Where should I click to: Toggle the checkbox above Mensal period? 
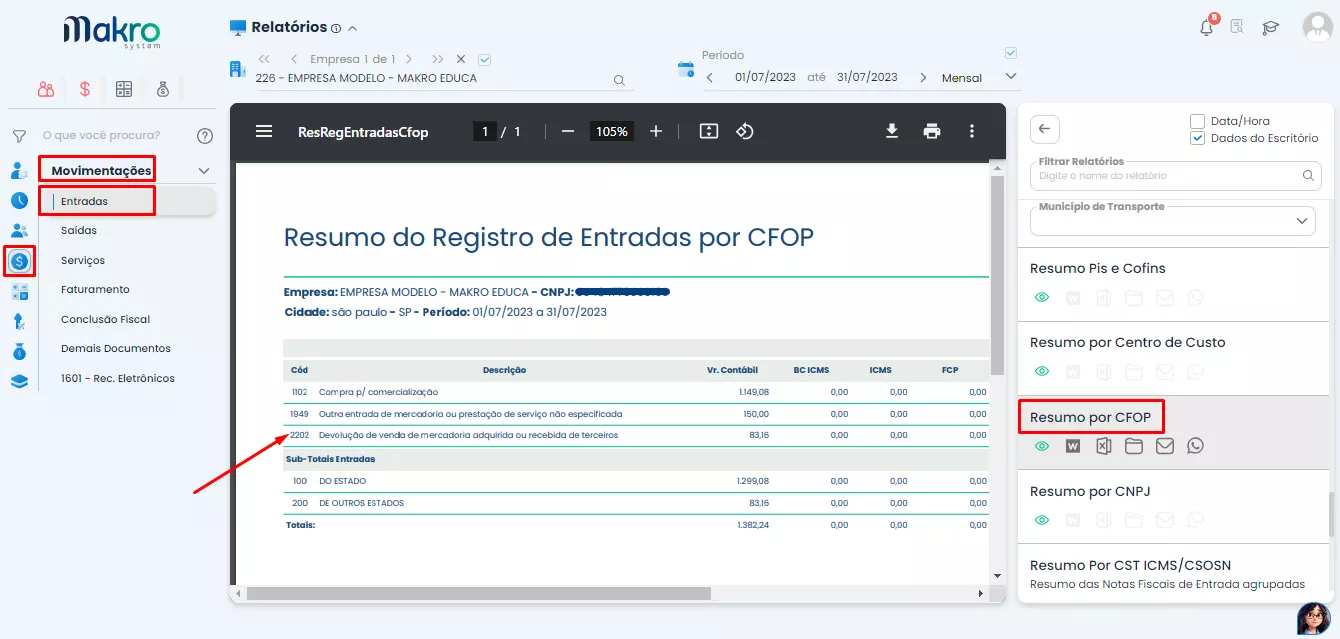point(1010,53)
